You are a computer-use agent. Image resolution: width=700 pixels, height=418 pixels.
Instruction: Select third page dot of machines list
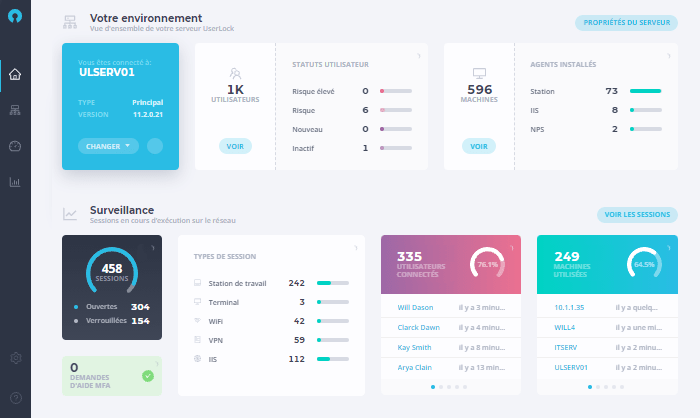click(606, 387)
